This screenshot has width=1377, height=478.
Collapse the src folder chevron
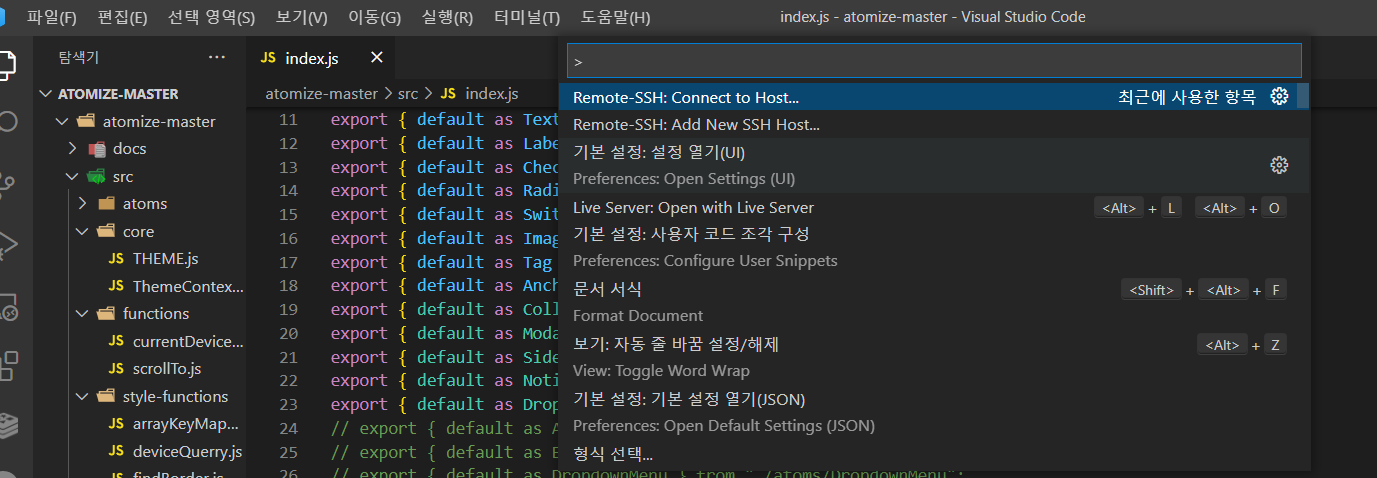[72, 177]
